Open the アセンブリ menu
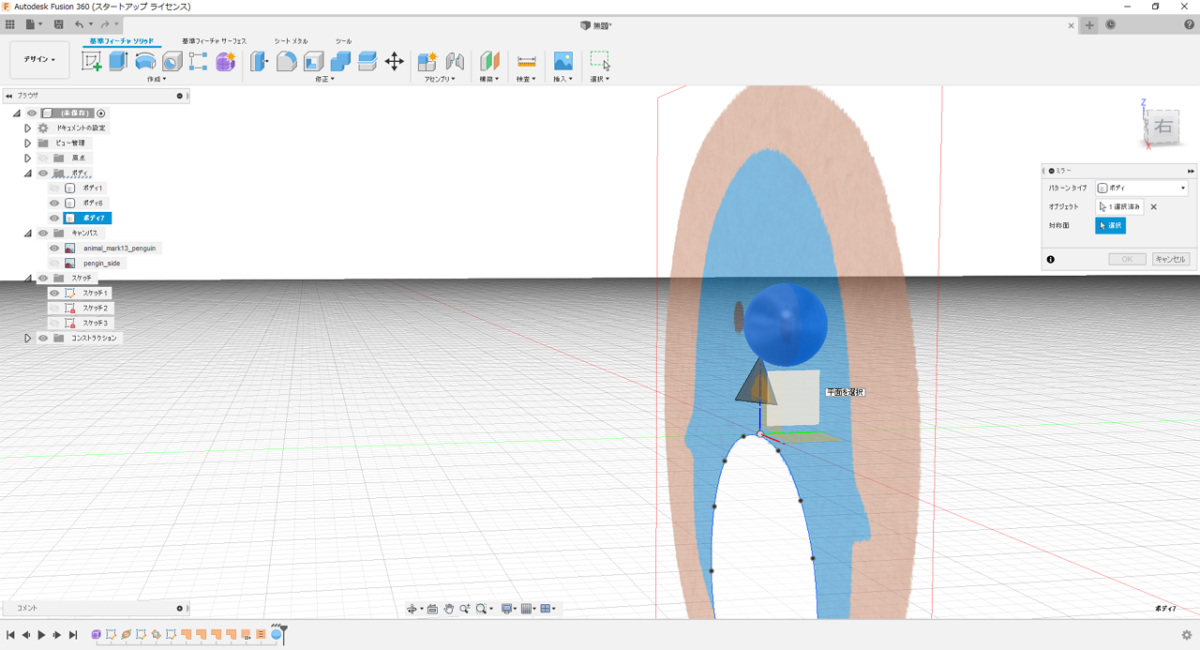The image size is (1200, 650). [x=440, y=79]
